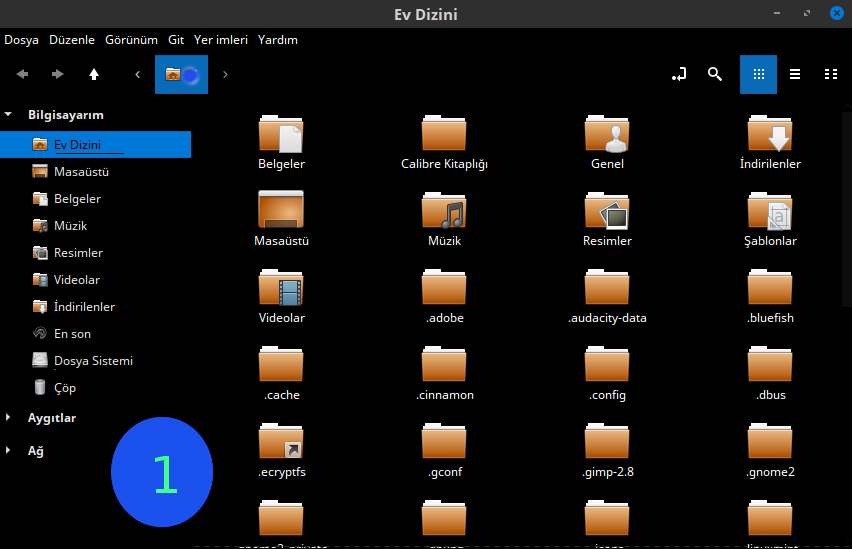Image resolution: width=852 pixels, height=549 pixels.
Task: Select Ev Dizini in sidebar
Action: pyautogui.click(x=96, y=145)
